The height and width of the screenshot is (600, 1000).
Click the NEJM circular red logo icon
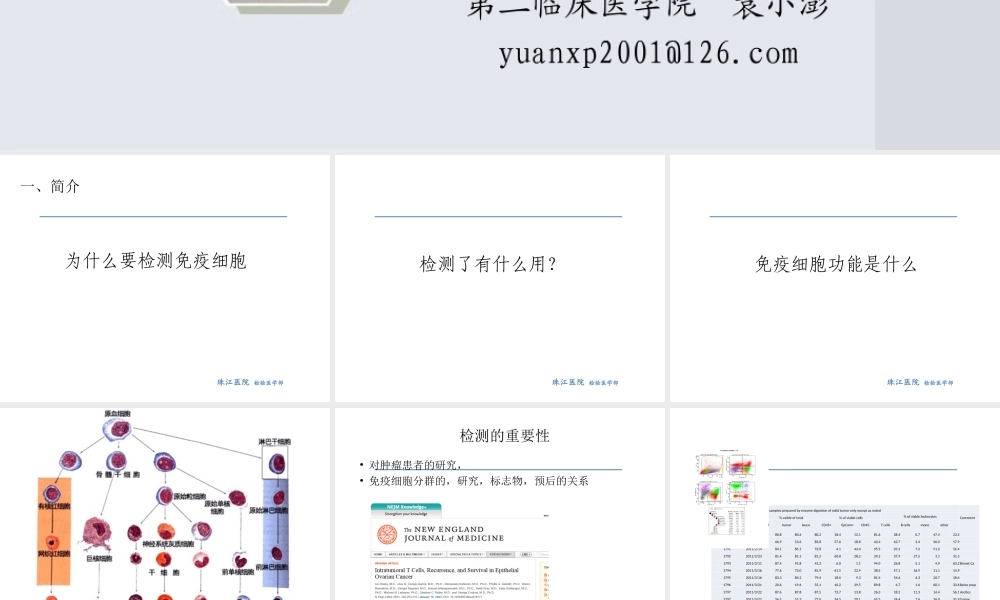pyautogui.click(x=388, y=534)
